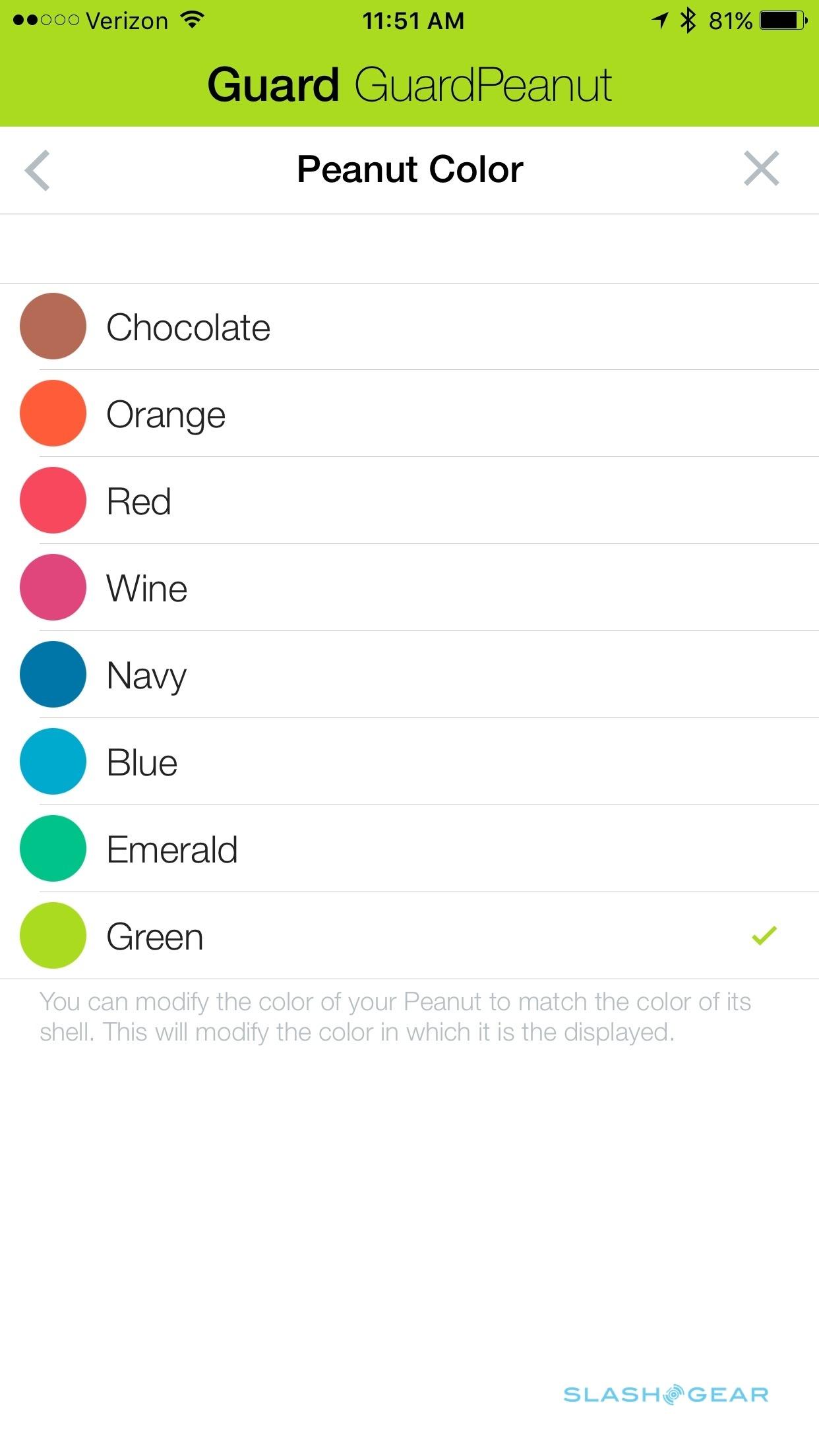Open the SlashGear watermark logo
The height and width of the screenshot is (1456, 819).
pyautogui.click(x=666, y=1394)
